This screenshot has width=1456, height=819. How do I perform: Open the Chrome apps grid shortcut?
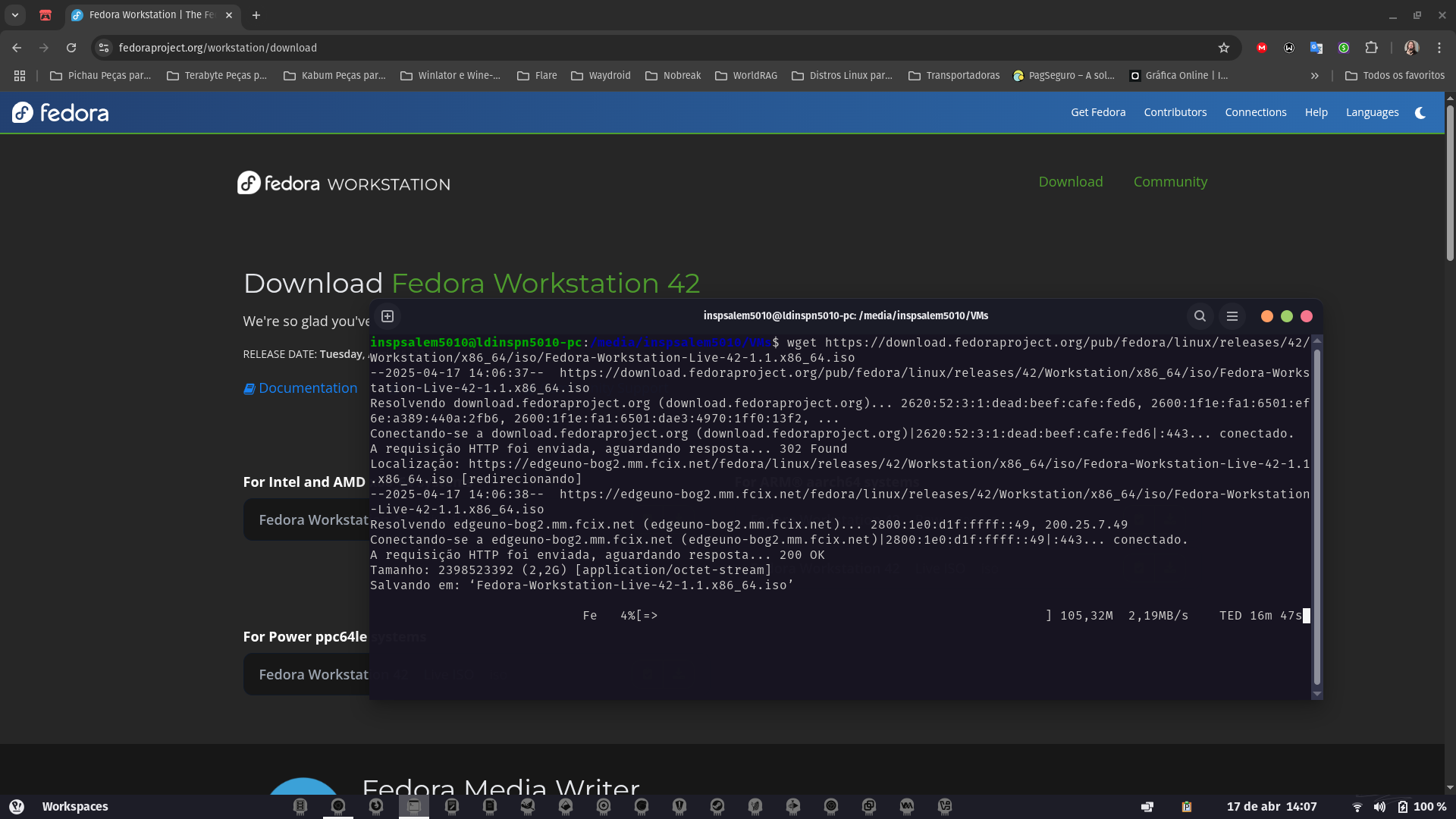[x=20, y=76]
